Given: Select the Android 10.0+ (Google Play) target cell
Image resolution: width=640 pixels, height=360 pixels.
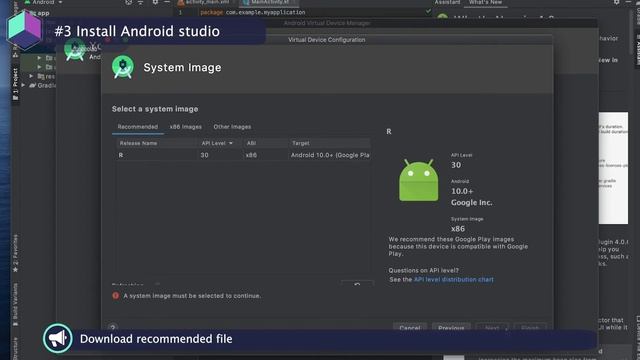Looking at the screenshot, I should 330,155.
